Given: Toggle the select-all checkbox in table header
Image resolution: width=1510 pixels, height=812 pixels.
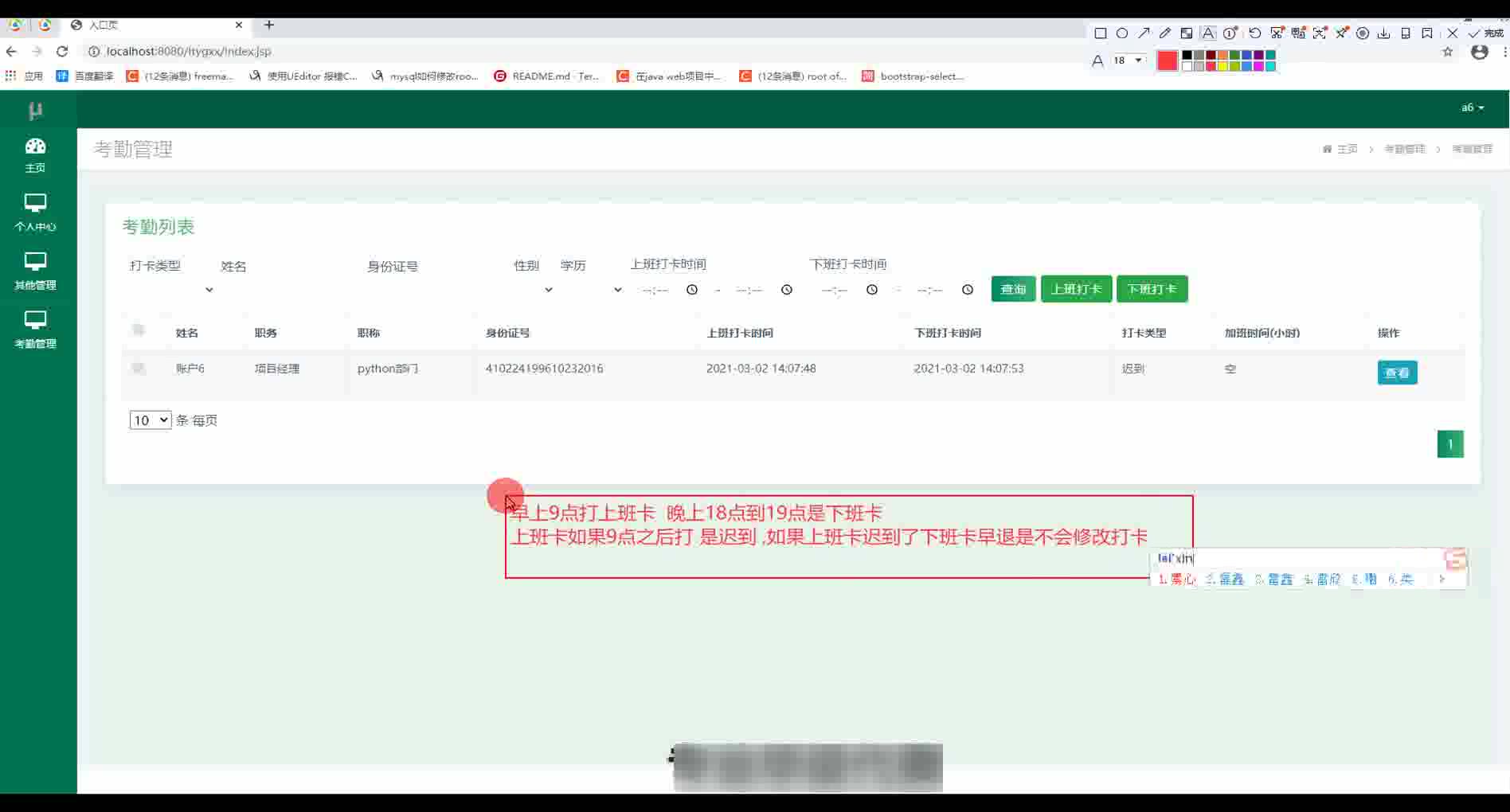Looking at the screenshot, I should tap(139, 330).
